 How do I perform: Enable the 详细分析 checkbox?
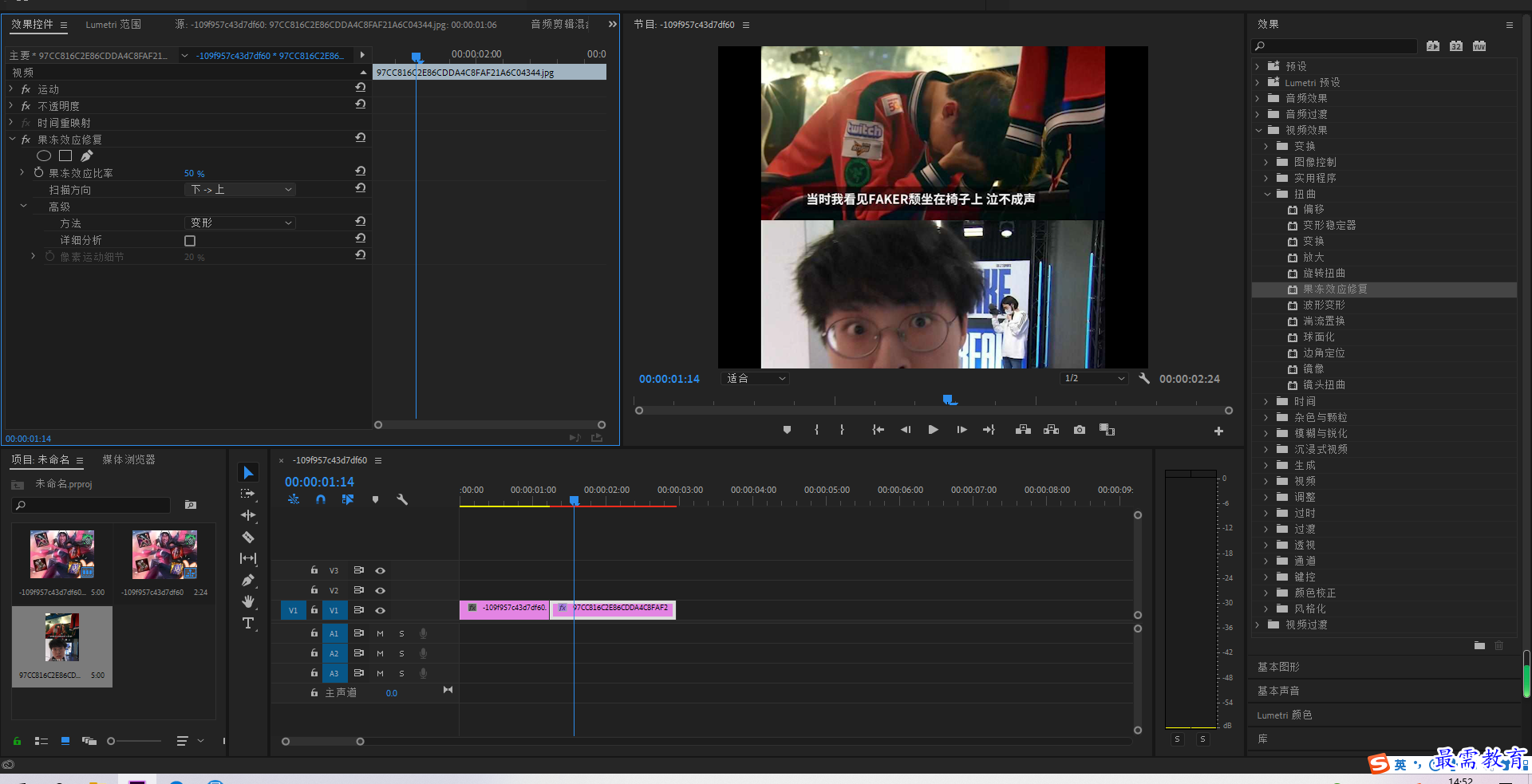(x=190, y=240)
